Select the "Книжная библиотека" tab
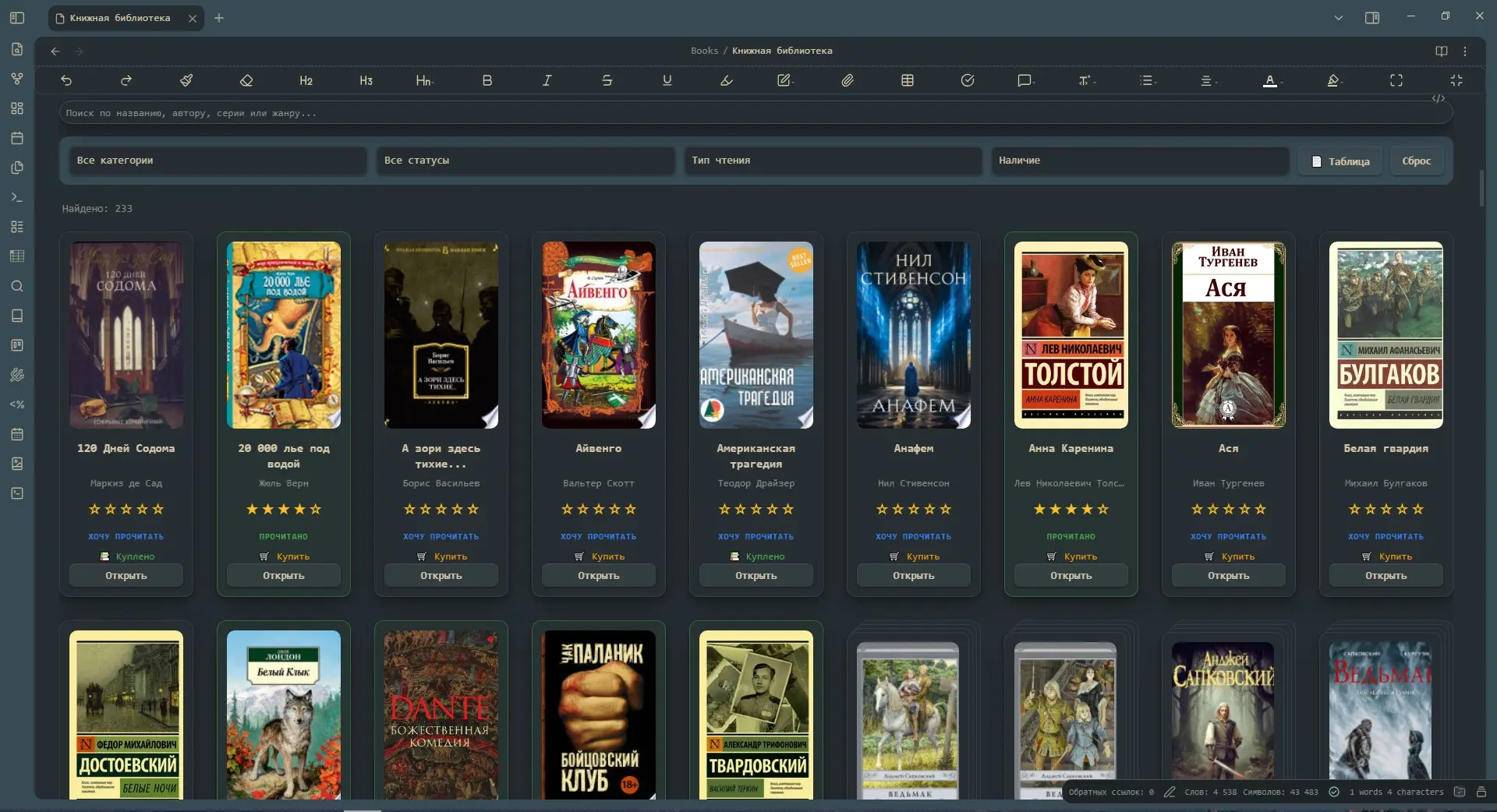 point(120,18)
